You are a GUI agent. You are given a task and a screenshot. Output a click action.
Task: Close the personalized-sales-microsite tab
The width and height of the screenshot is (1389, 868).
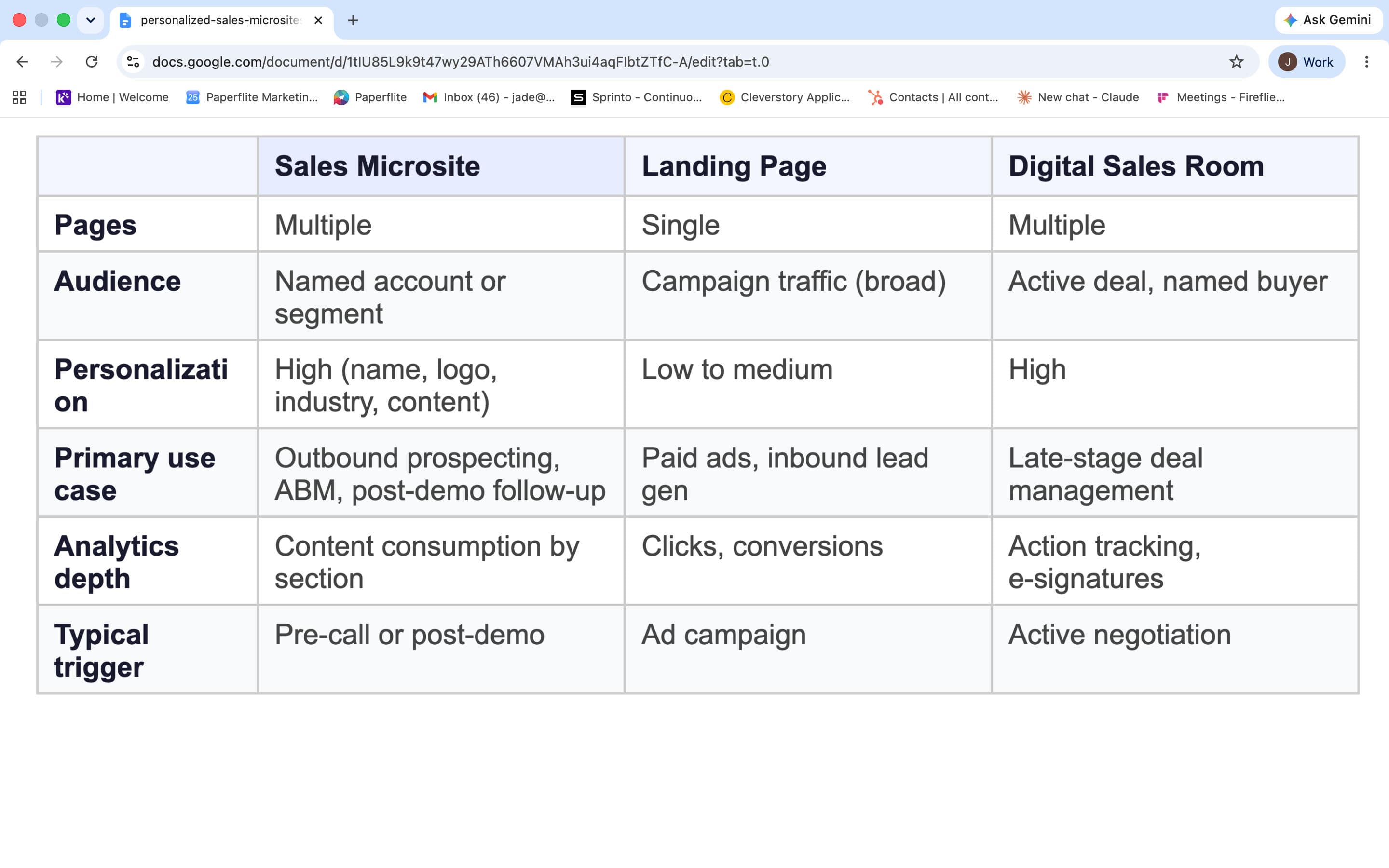(318, 21)
